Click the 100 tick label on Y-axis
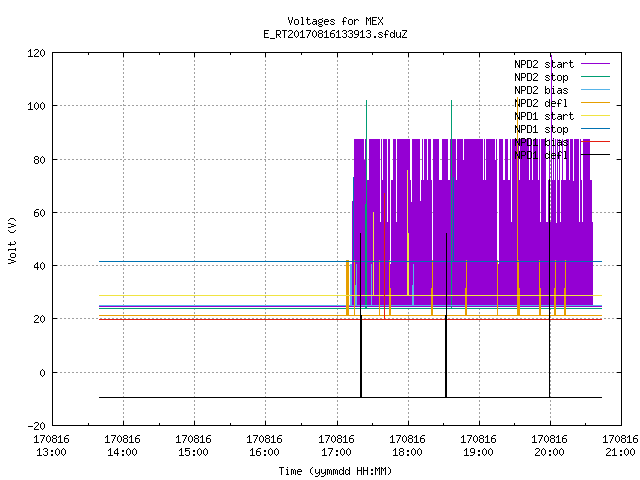640x480 pixels. coord(36,106)
